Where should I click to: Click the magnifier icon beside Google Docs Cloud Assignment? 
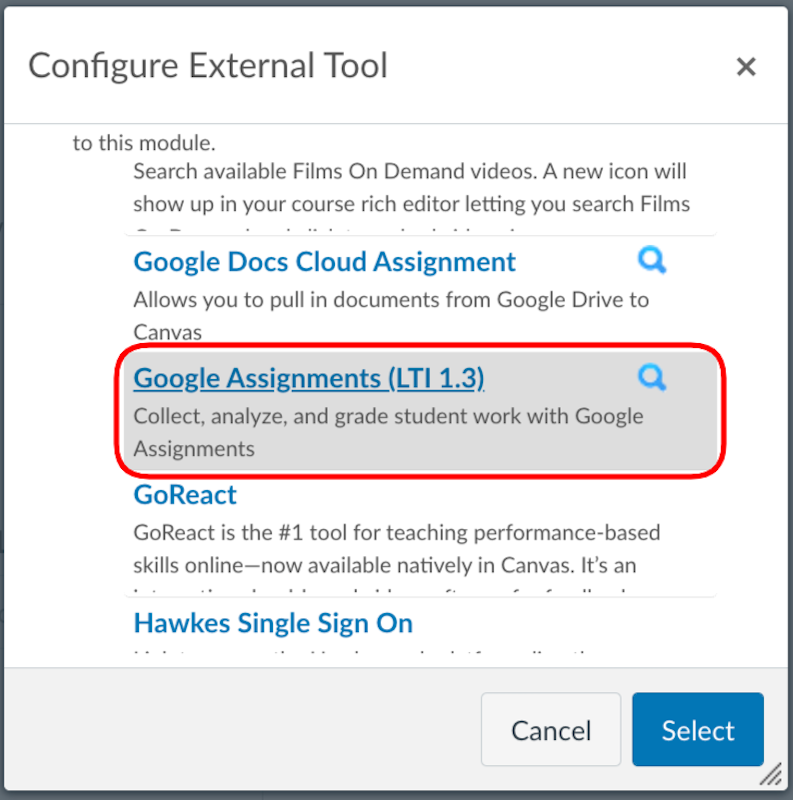[x=652, y=261]
